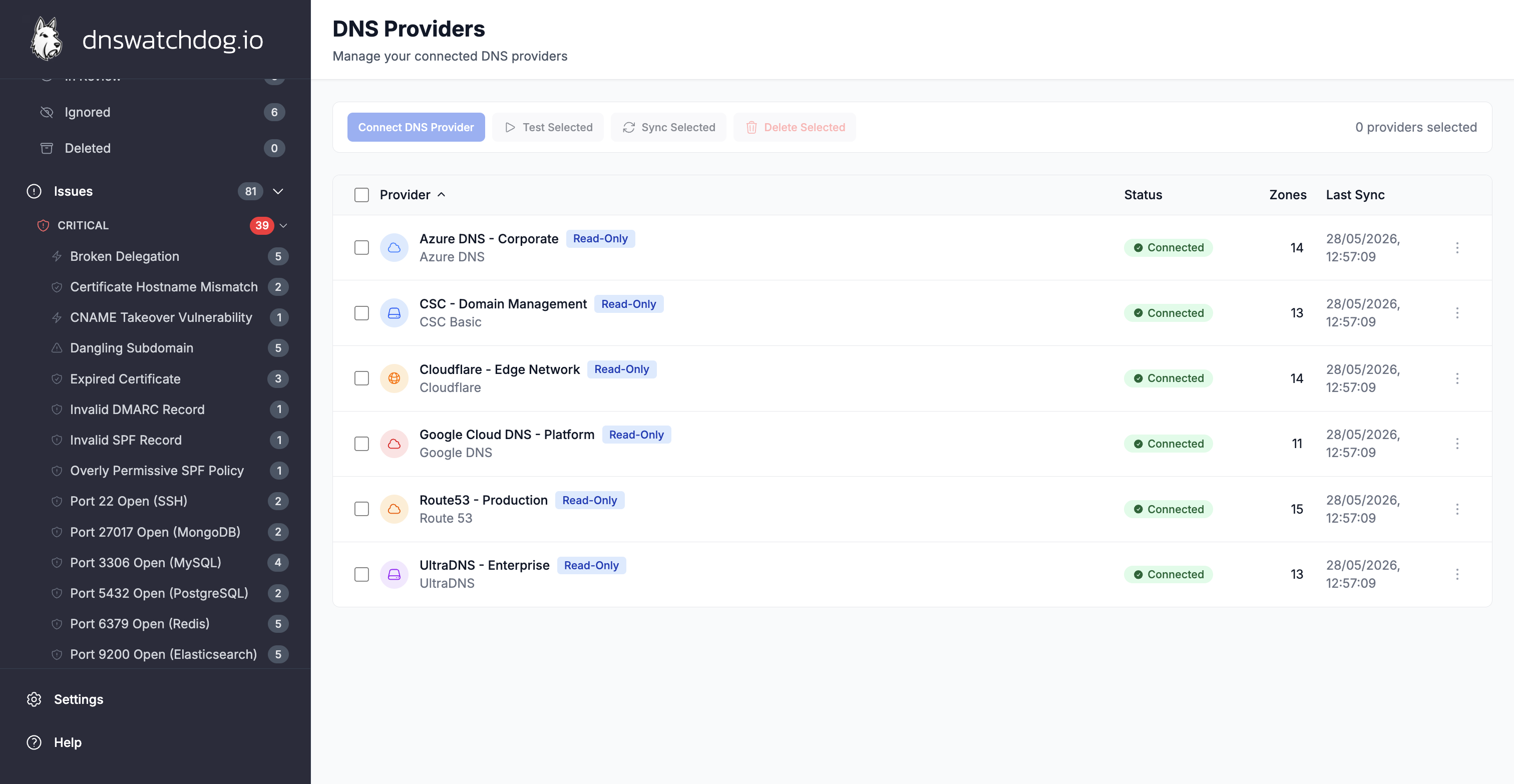Open the more options menu for UltraDNS - Enterprise
Viewport: 1514px width, 784px height.
click(1457, 574)
